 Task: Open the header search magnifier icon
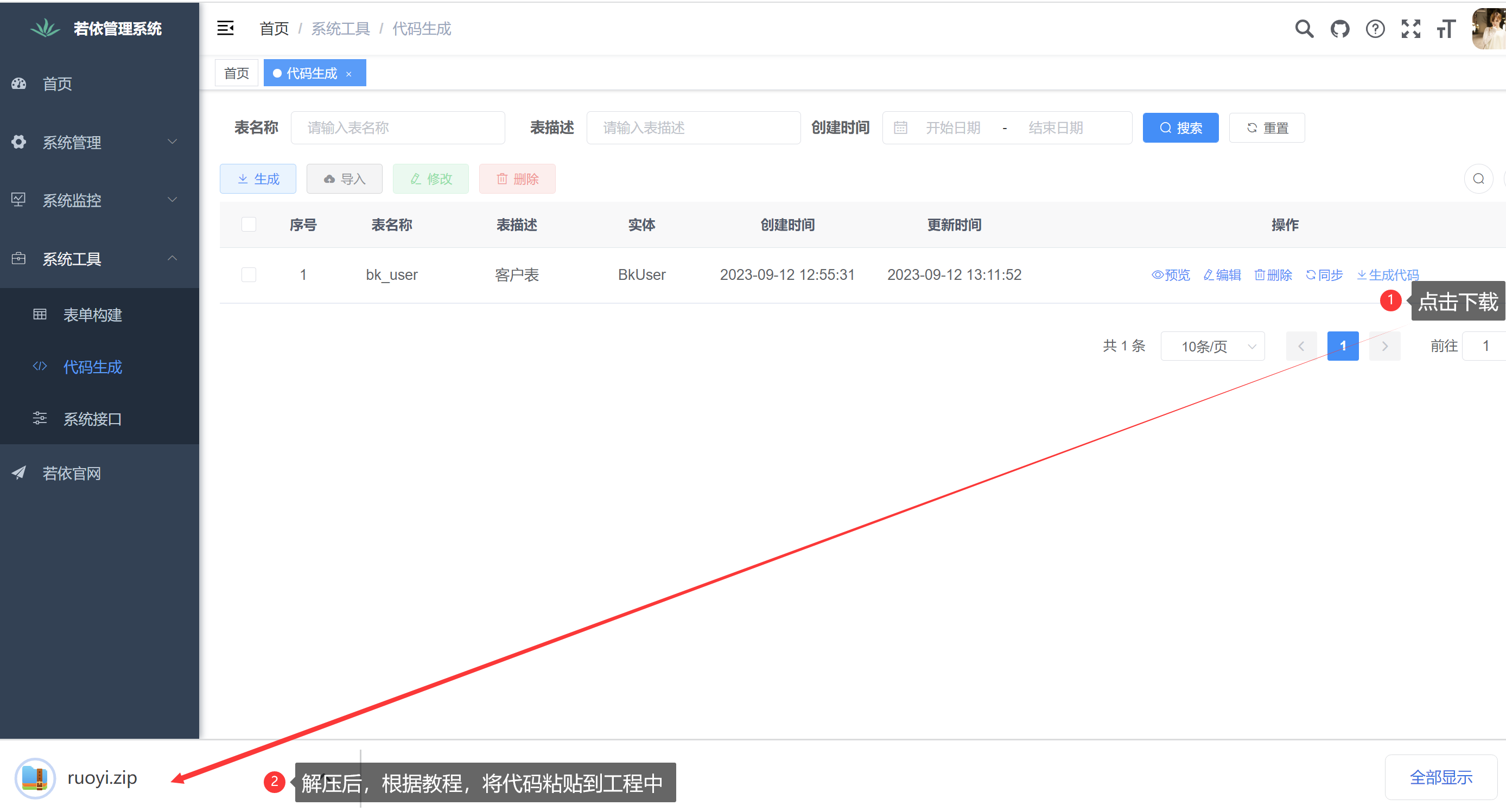tap(1304, 29)
